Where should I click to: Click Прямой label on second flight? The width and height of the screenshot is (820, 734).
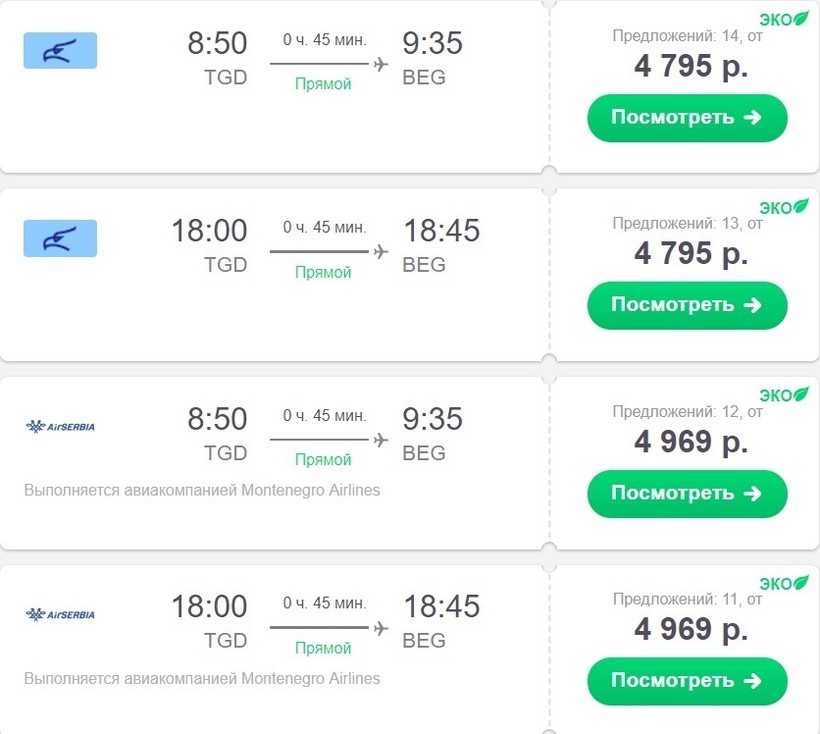click(x=323, y=272)
